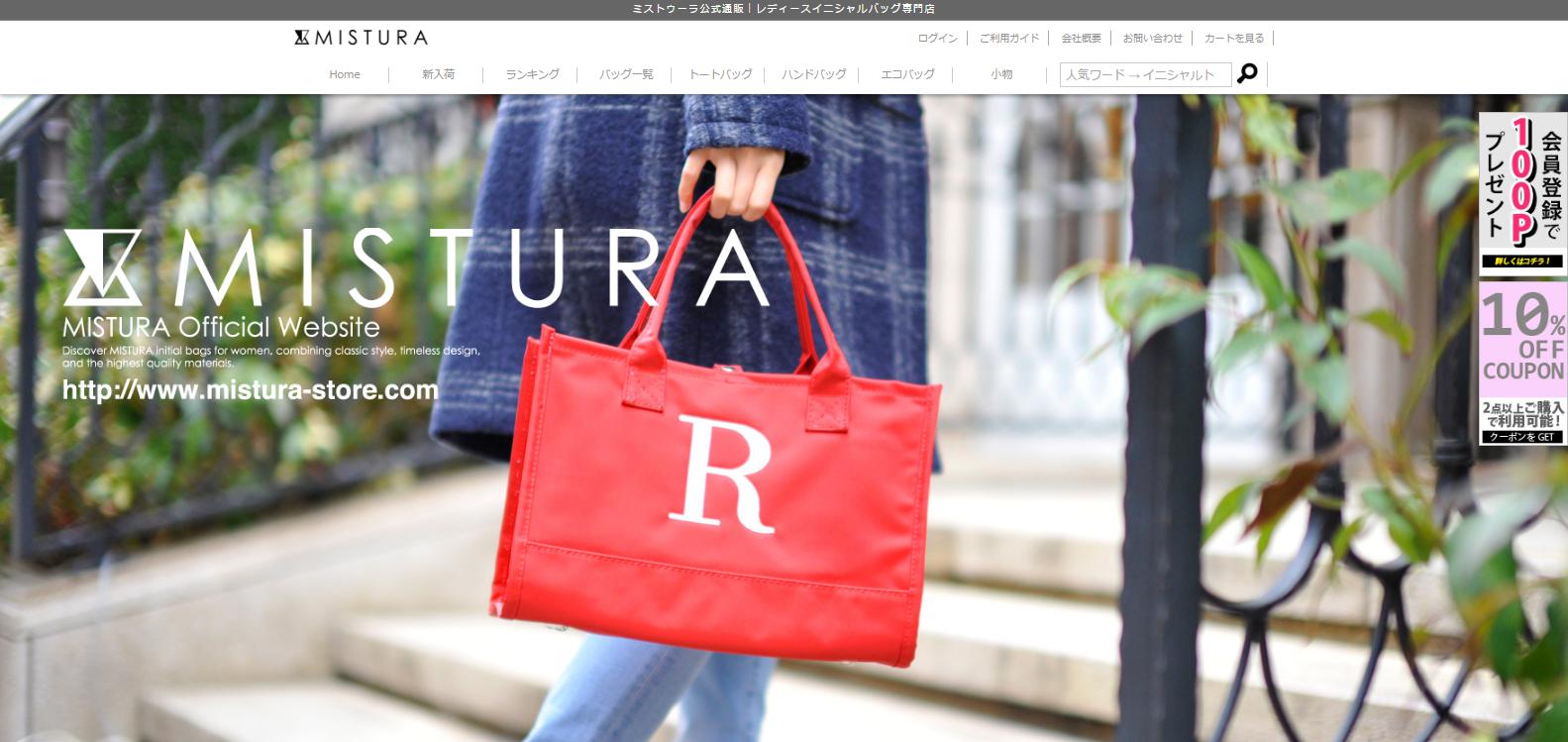Screen dimensions: 1568x742
Task: Click the MISTURA logo in the header
Action: (x=361, y=38)
